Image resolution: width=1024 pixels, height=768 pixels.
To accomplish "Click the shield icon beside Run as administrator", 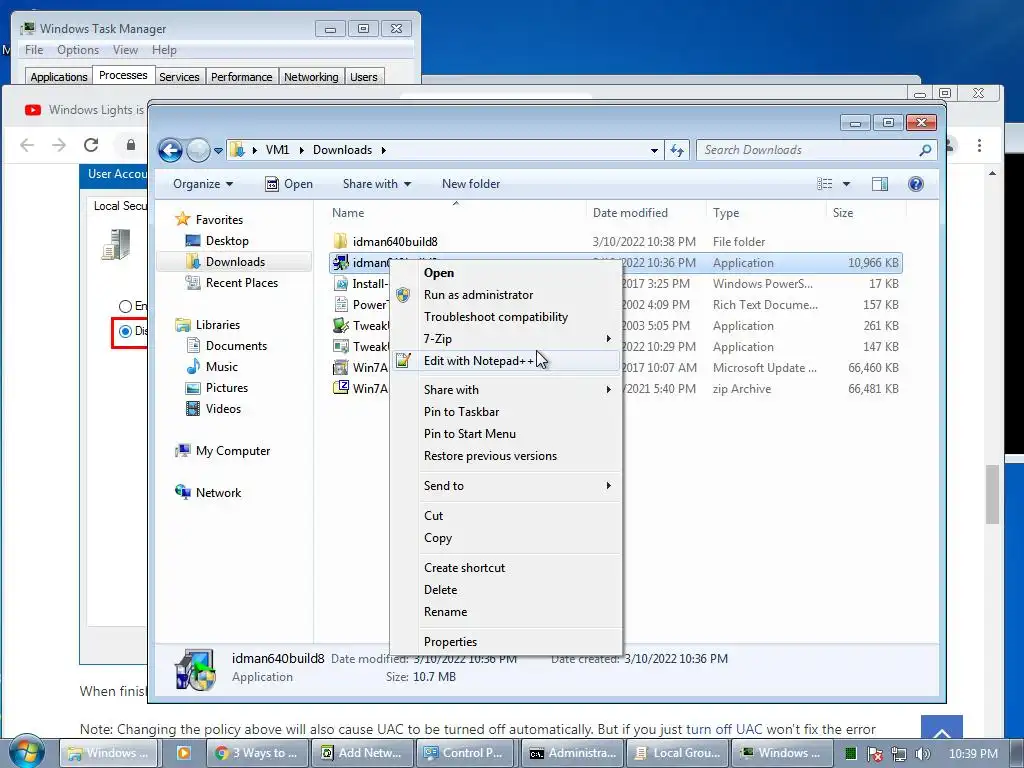I will pyautogui.click(x=404, y=295).
